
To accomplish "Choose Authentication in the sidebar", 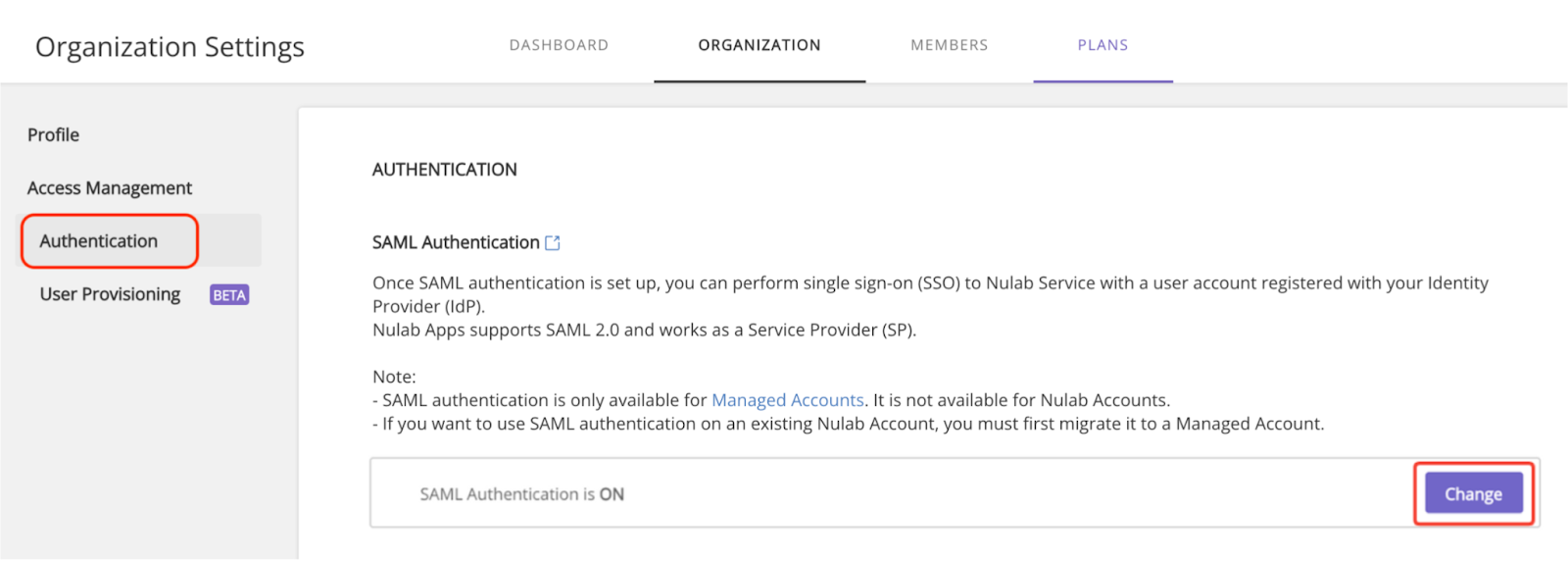I will (98, 240).
